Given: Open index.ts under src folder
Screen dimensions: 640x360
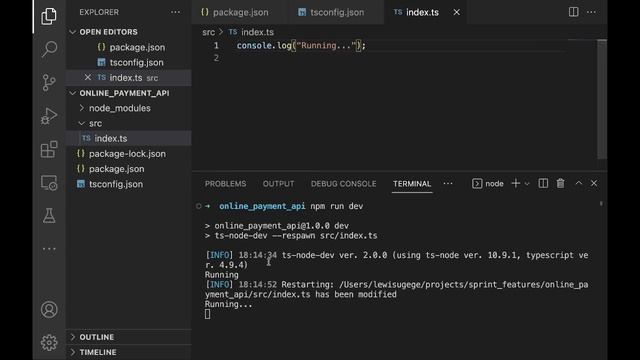Looking at the screenshot, I should coord(129,138).
